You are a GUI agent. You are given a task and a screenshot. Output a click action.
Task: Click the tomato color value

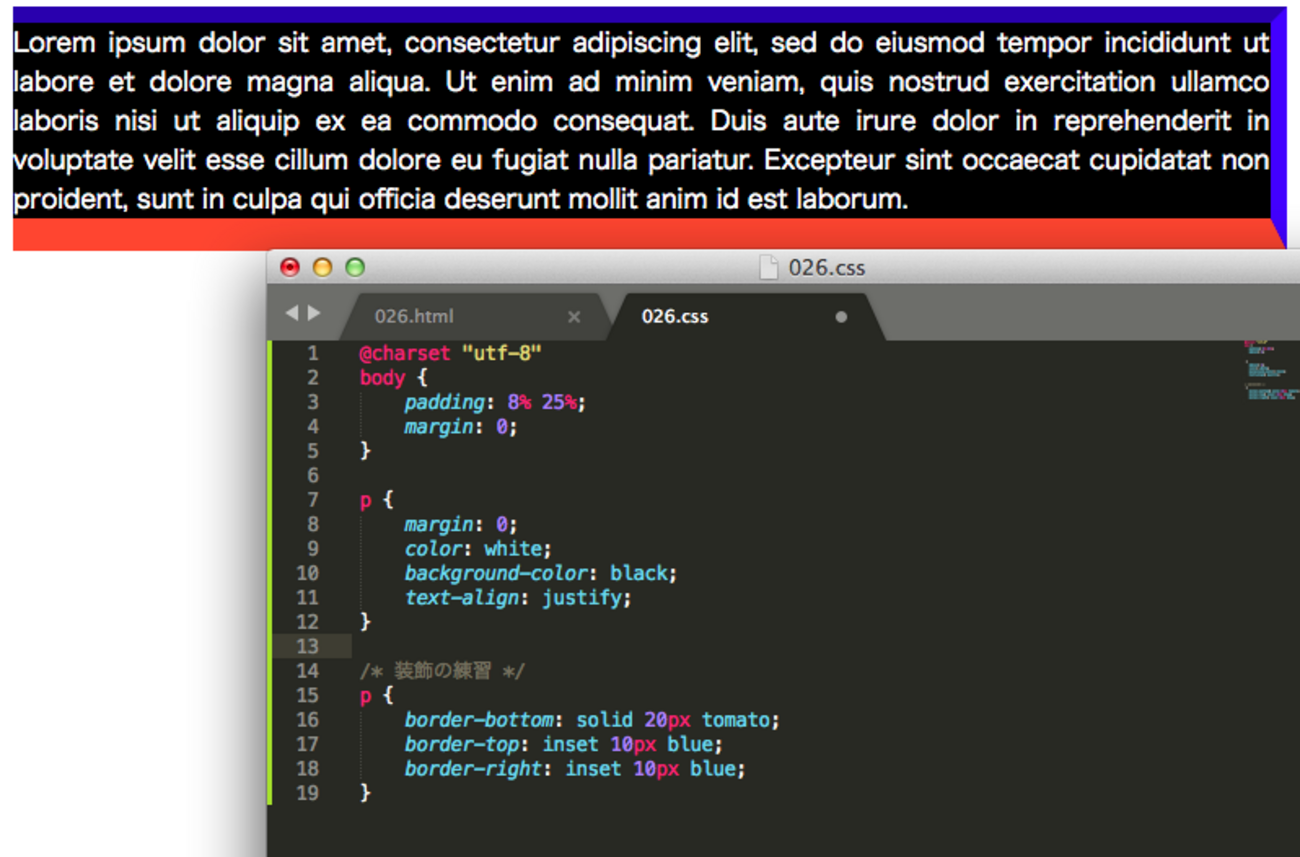click(x=735, y=720)
